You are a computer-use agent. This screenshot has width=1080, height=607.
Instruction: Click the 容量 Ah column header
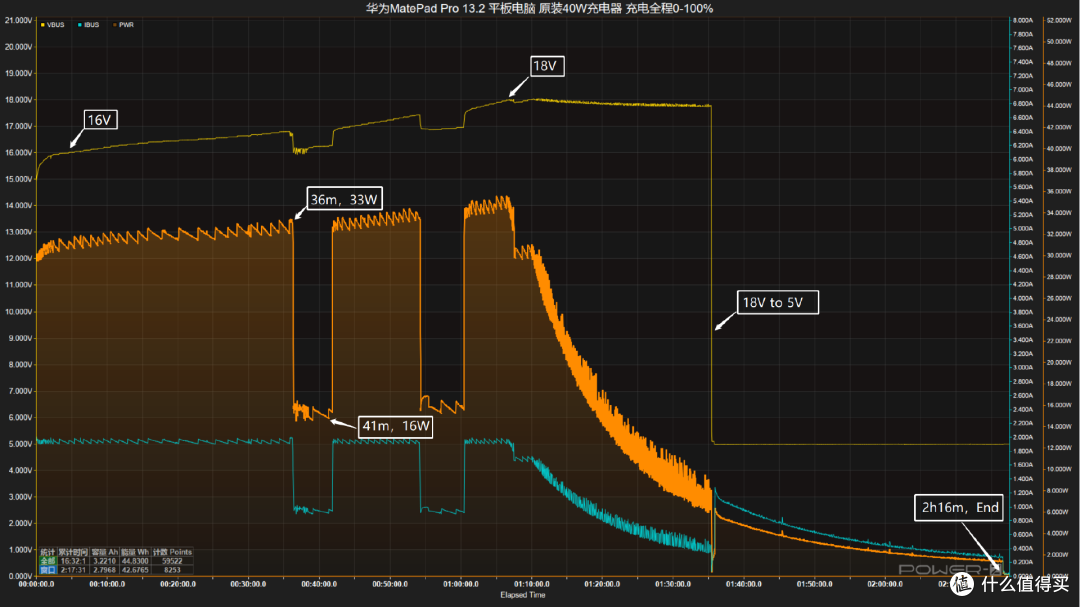pos(104,552)
